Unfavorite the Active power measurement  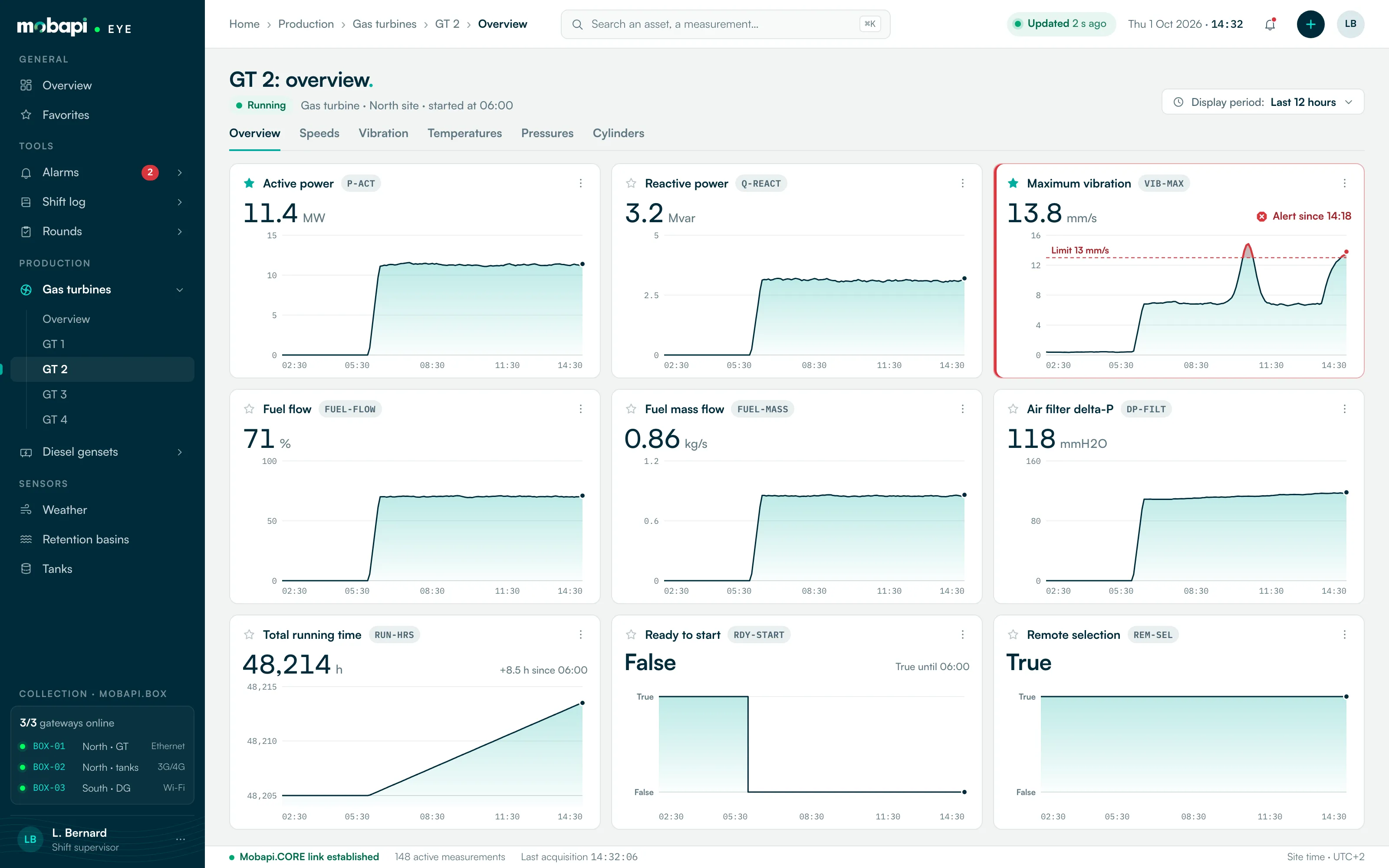click(249, 183)
